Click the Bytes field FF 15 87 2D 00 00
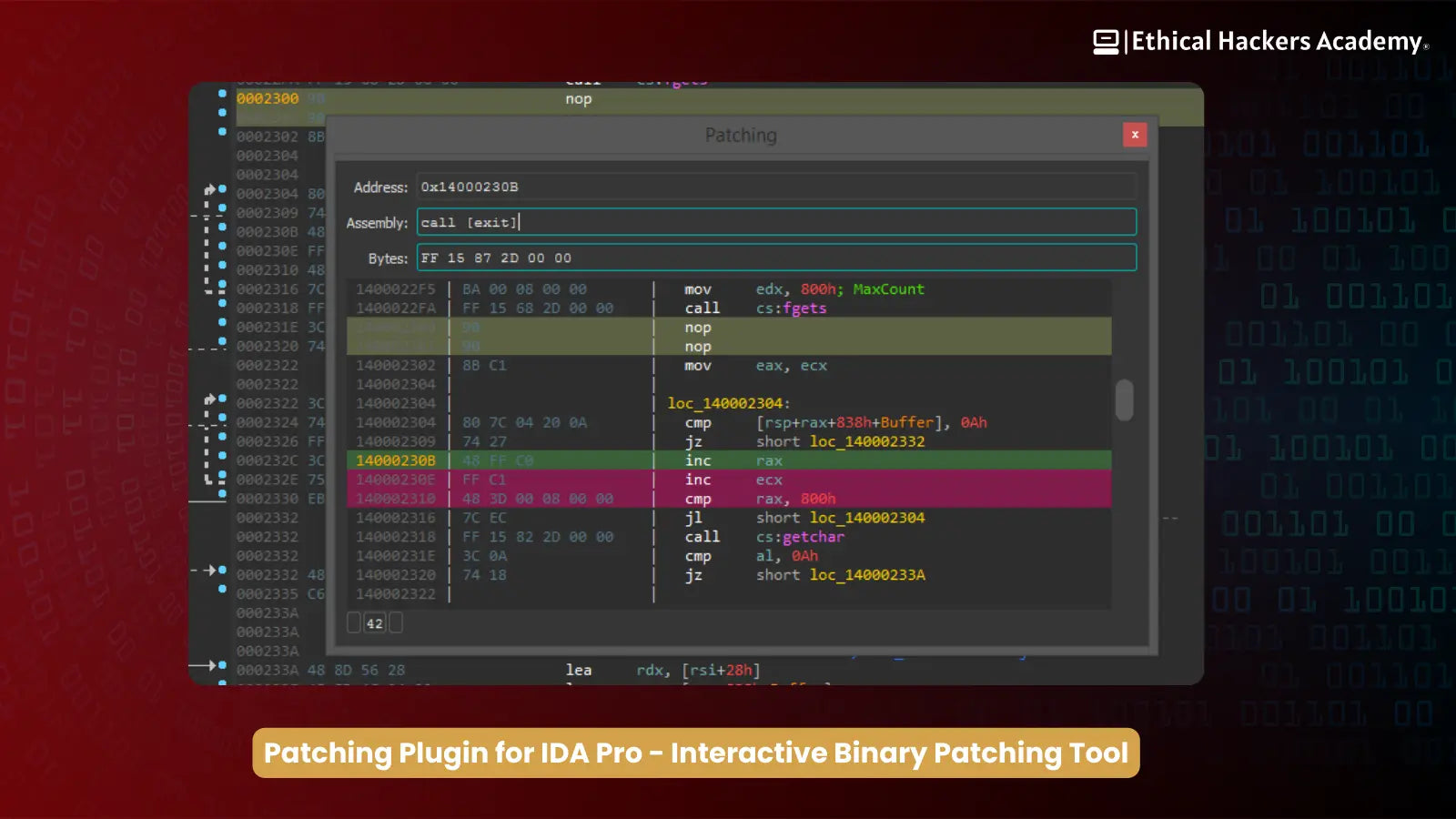The width and height of the screenshot is (1456, 819). click(x=776, y=258)
